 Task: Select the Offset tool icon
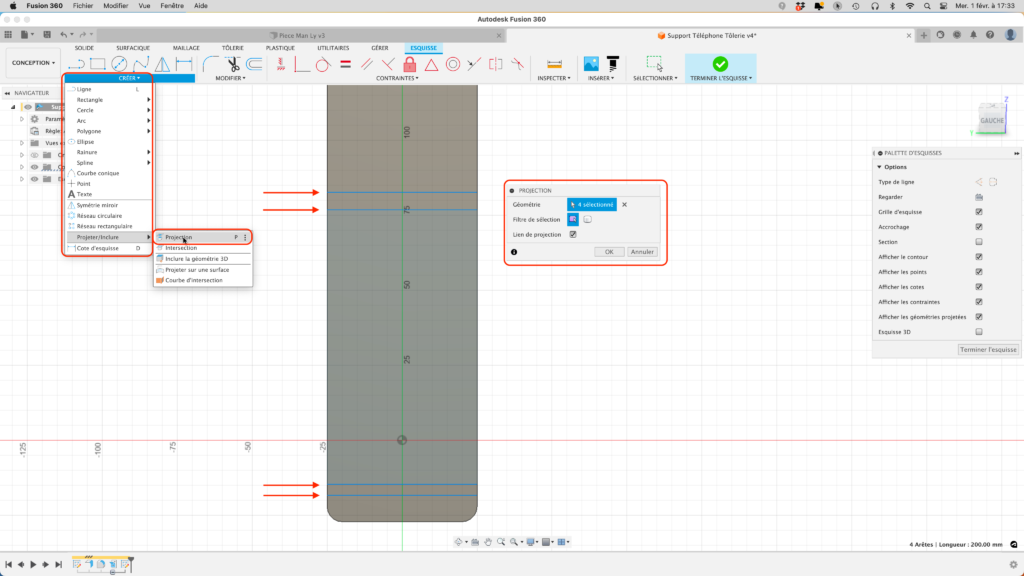click(x=254, y=64)
